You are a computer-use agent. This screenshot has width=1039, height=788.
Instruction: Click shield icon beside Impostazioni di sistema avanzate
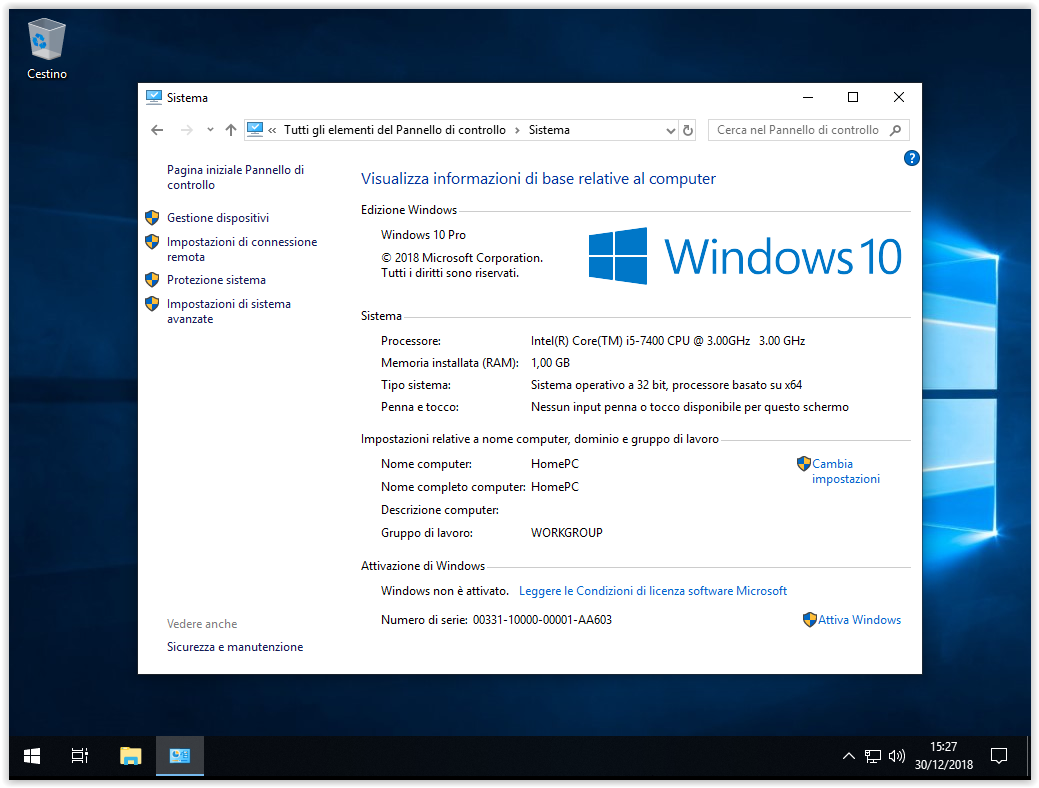(152, 304)
